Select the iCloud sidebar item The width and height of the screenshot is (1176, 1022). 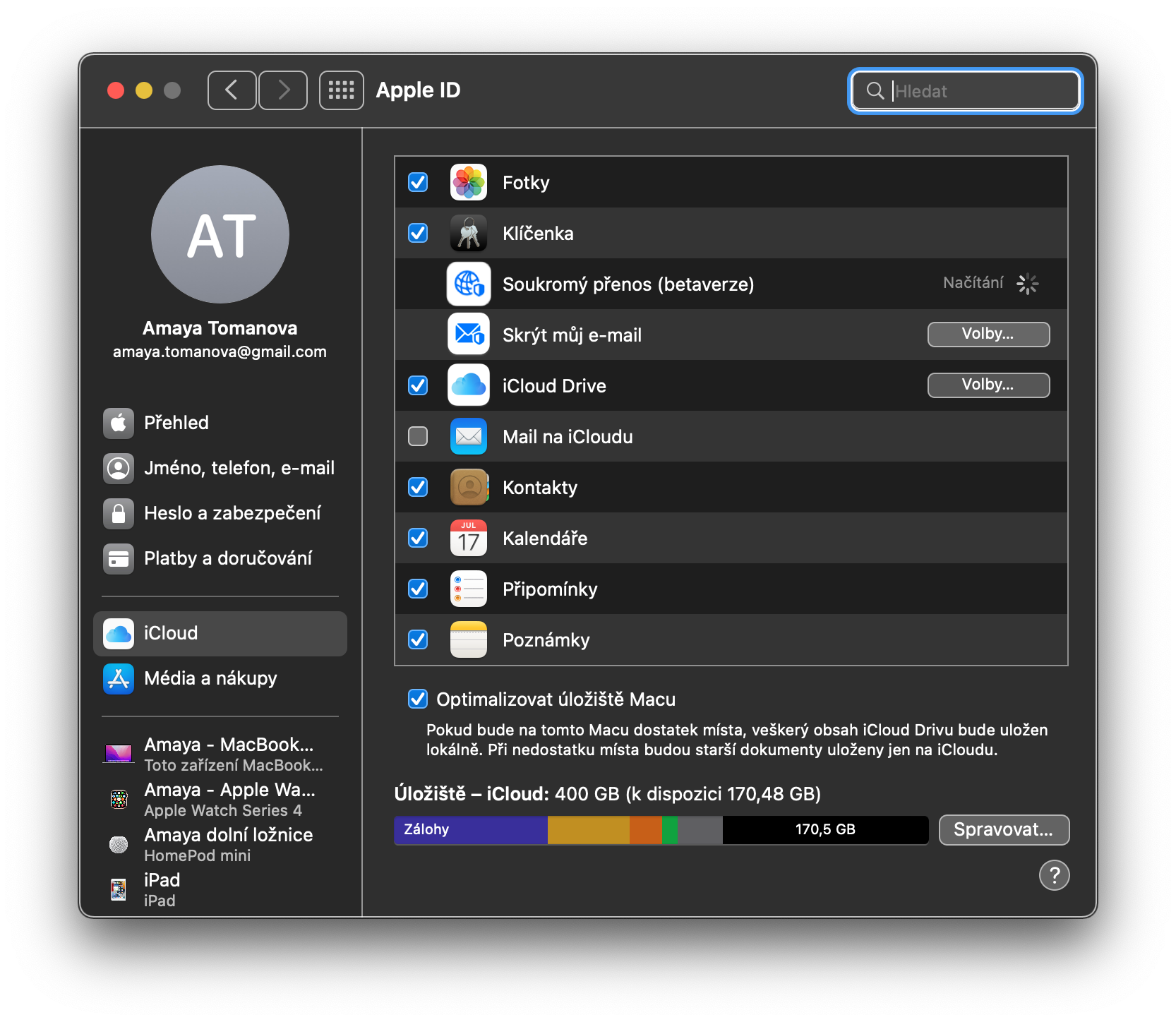point(220,633)
